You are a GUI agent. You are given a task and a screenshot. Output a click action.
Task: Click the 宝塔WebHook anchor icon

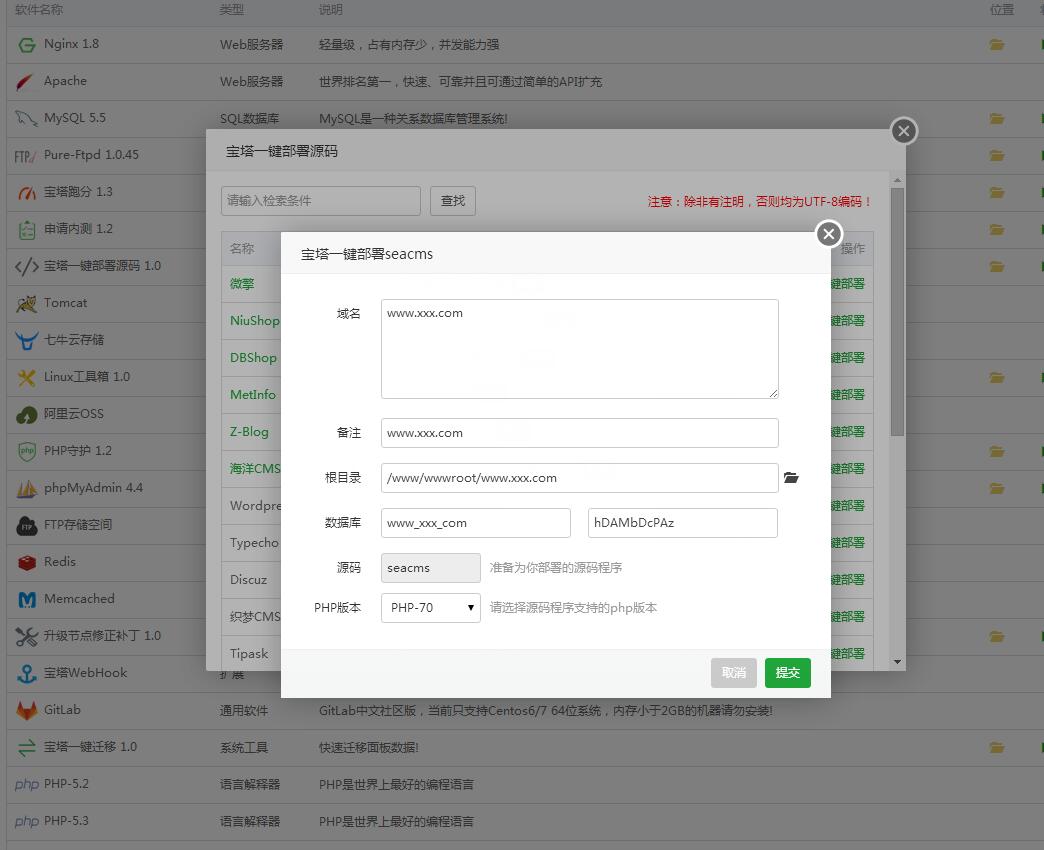point(27,674)
